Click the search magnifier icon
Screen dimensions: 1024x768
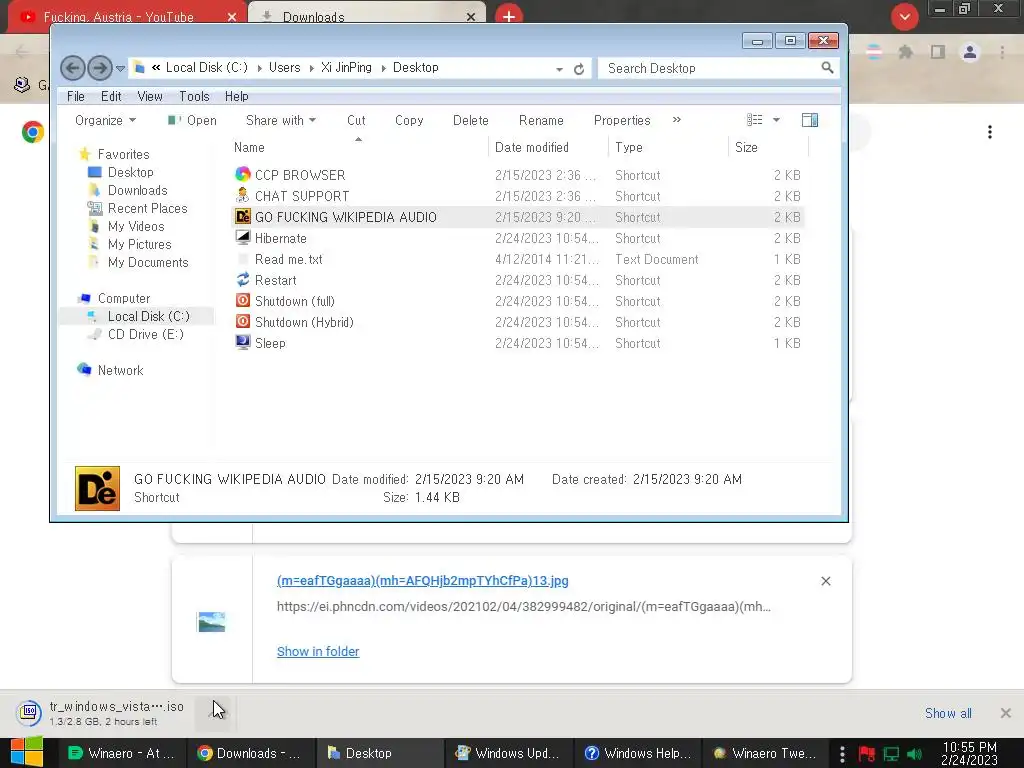click(x=827, y=67)
